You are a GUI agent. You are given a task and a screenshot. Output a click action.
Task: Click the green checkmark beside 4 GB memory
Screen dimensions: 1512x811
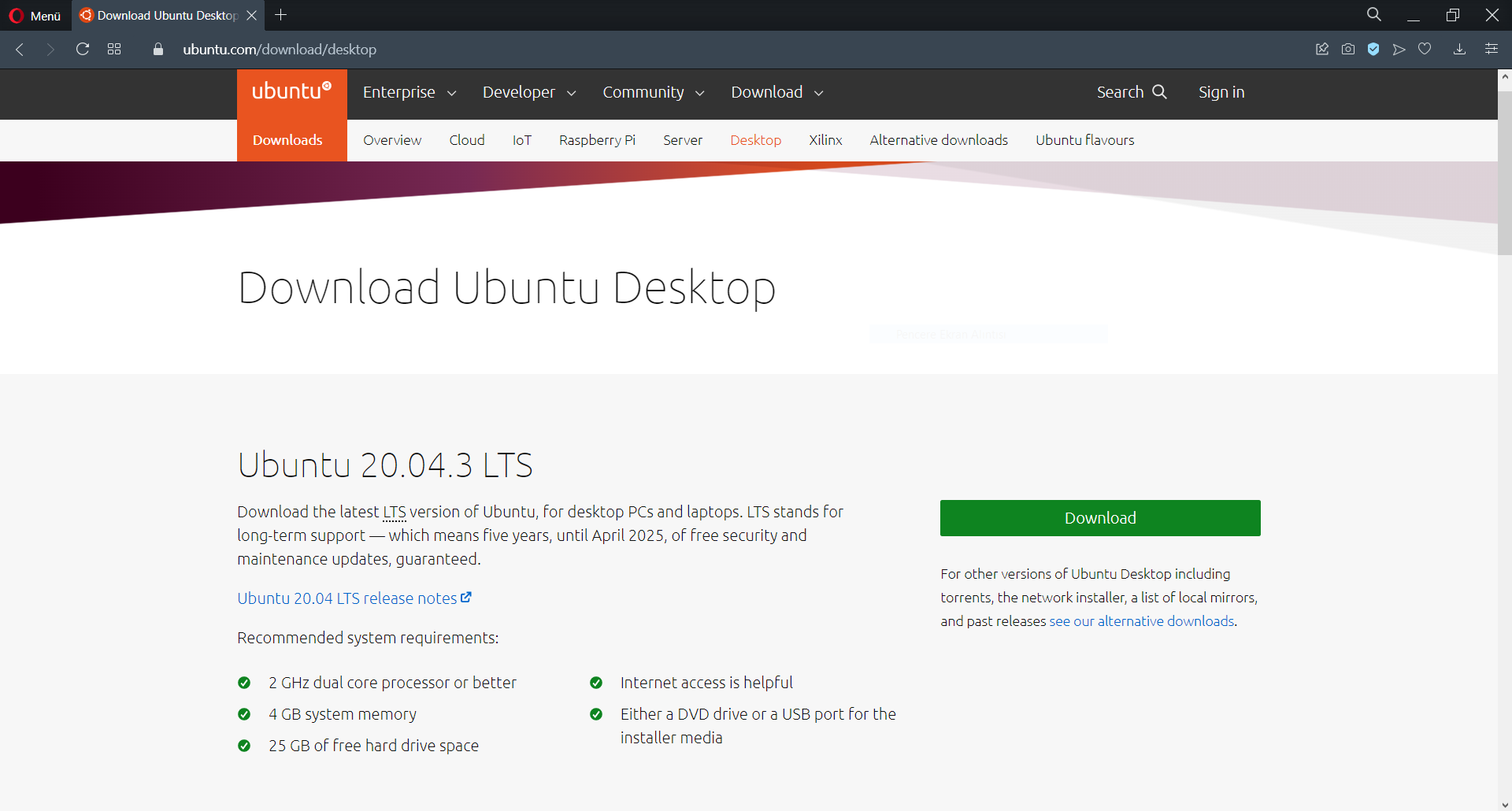coord(244,714)
